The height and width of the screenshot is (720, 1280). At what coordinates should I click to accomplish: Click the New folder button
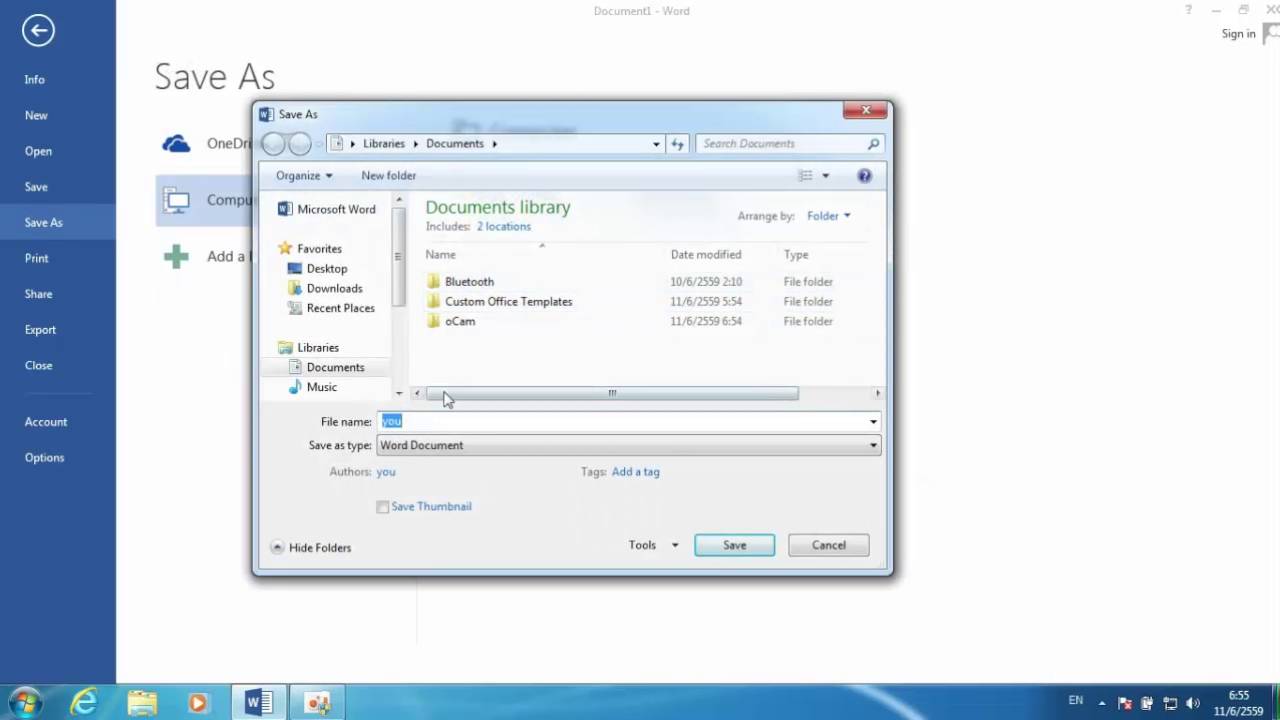click(389, 176)
